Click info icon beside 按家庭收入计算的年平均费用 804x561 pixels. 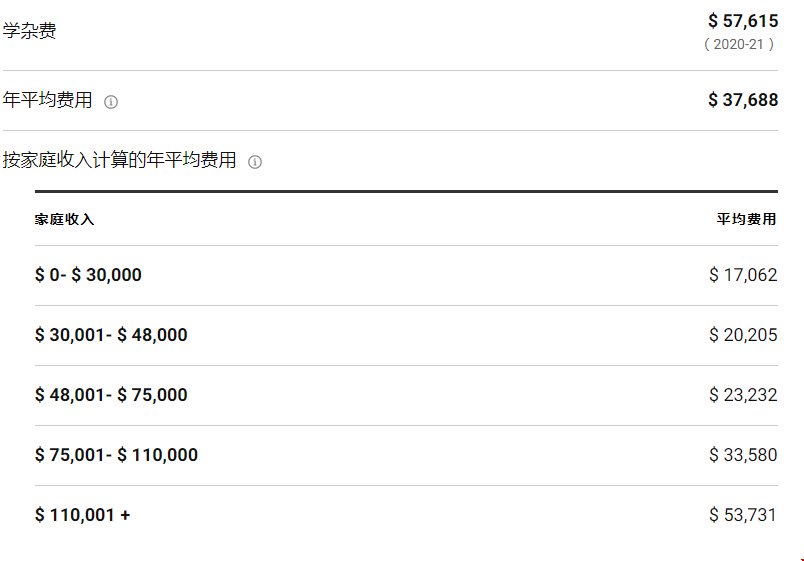coord(255,162)
